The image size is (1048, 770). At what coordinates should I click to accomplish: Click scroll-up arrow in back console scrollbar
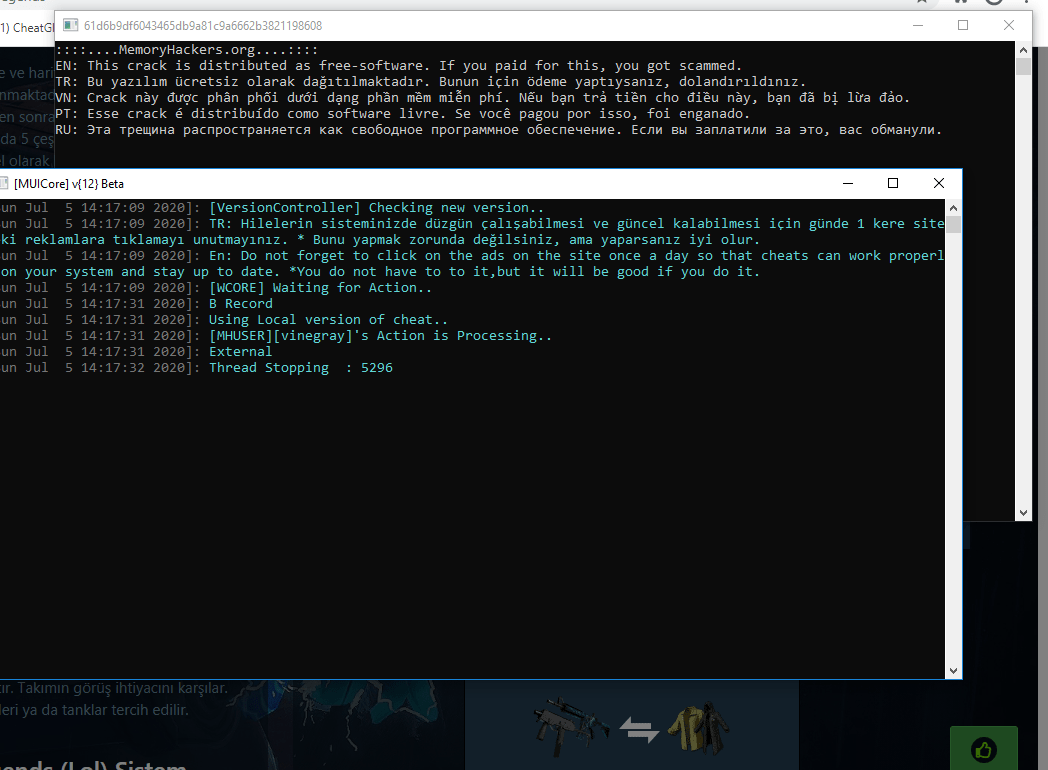[1023, 50]
